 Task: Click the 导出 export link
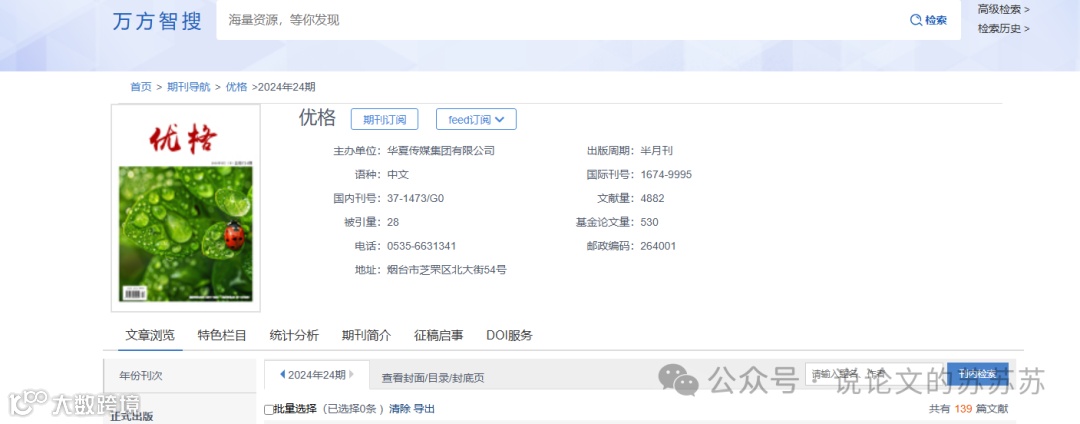point(424,409)
